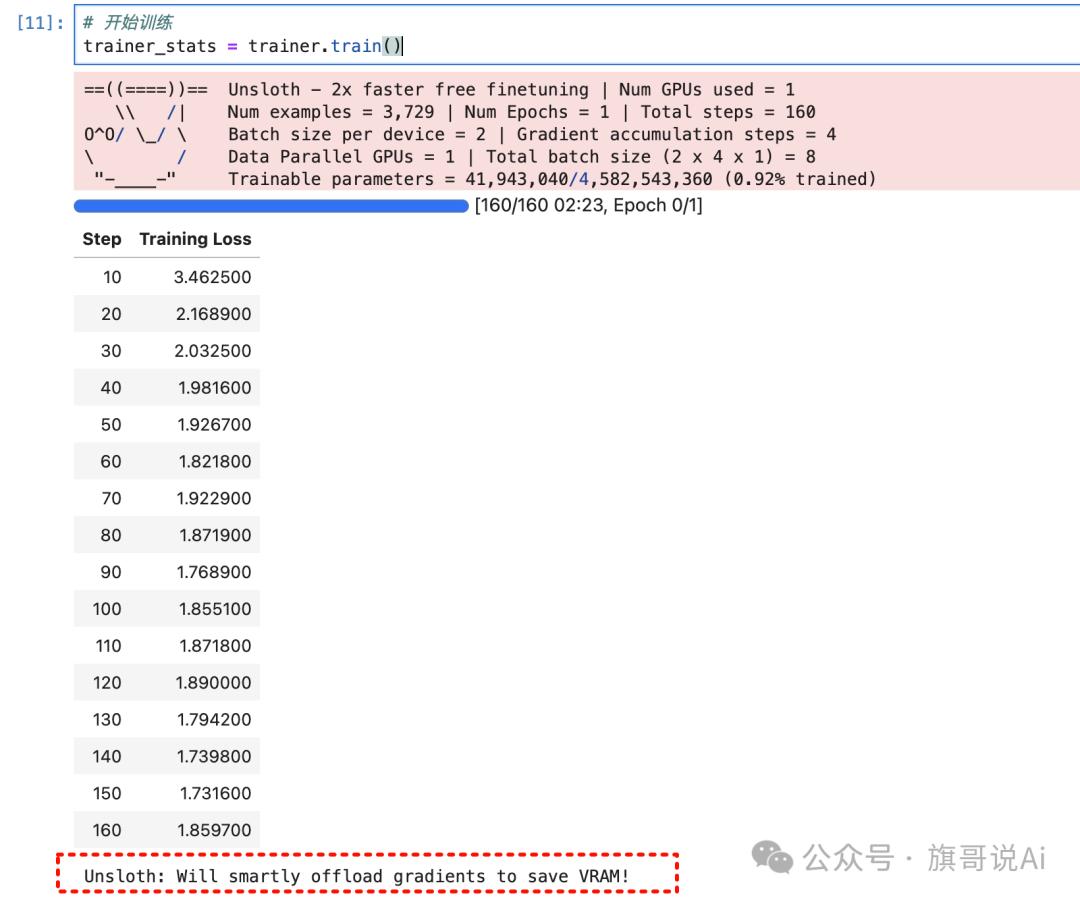Viewport: 1080px width, 902px height.
Task: Select loss value 1.855100
Action: click(215, 609)
